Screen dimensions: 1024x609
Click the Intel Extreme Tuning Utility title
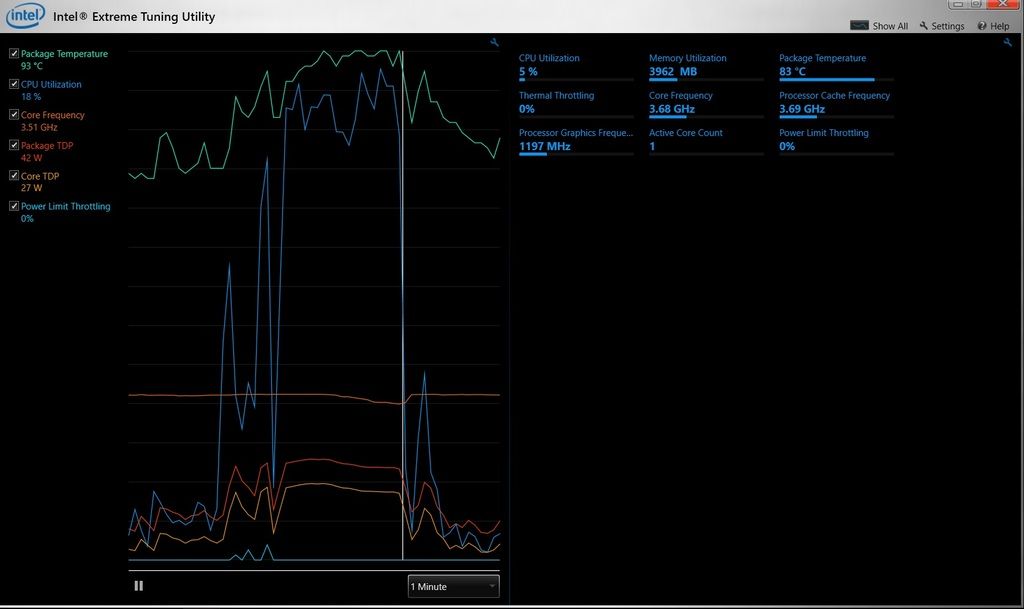click(x=134, y=16)
